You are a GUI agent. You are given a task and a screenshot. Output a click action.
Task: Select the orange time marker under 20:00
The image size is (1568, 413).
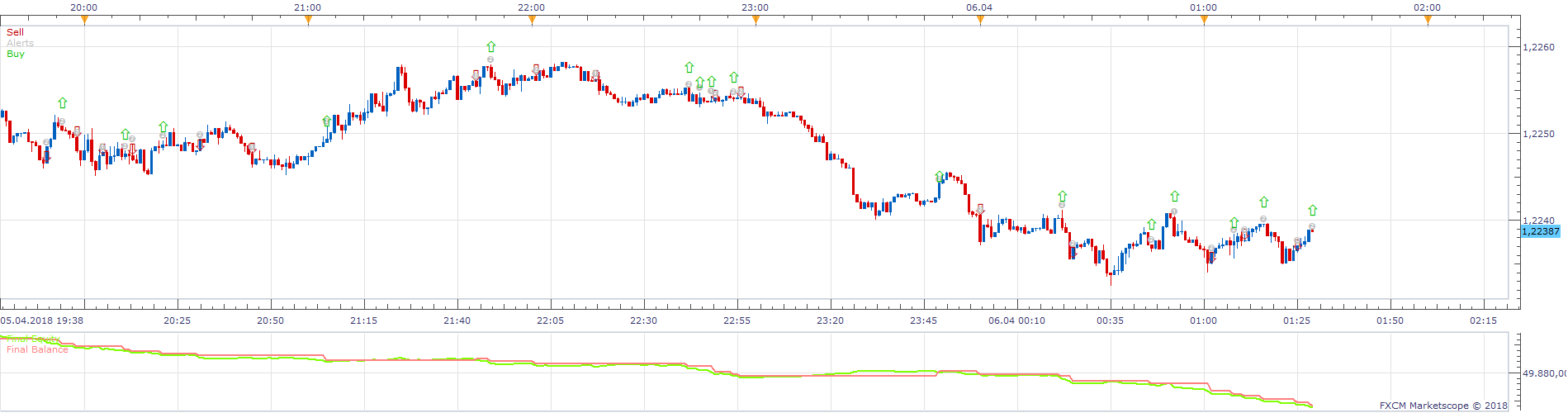[x=84, y=21]
